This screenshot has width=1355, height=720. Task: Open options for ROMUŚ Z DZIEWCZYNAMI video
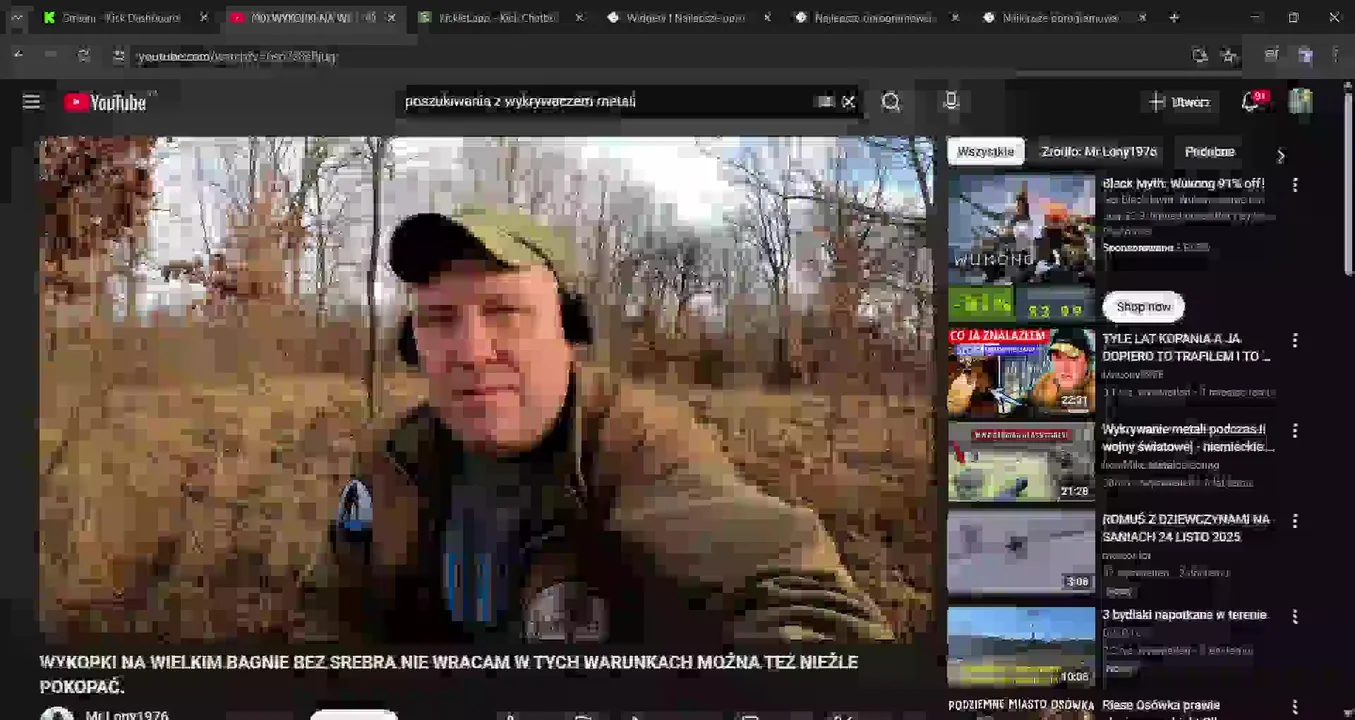(1295, 521)
